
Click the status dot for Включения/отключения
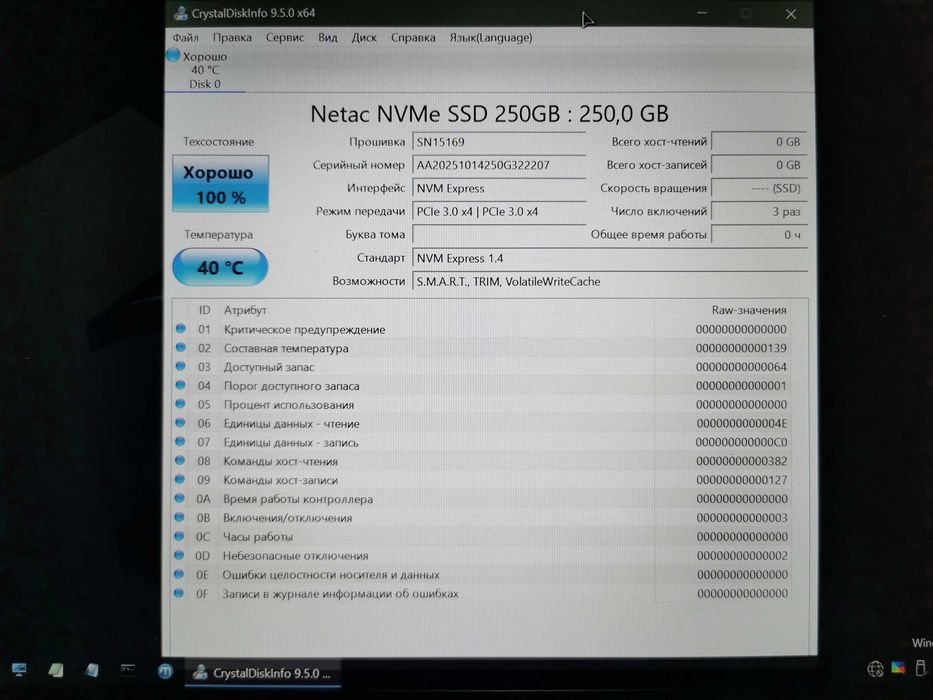point(179,517)
